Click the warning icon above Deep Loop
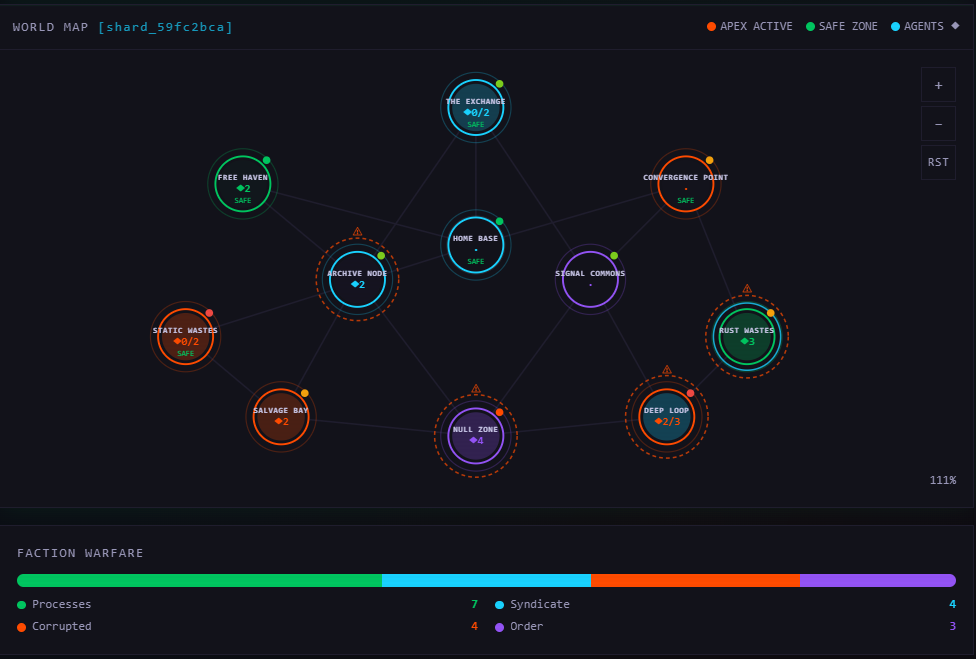 (667, 371)
